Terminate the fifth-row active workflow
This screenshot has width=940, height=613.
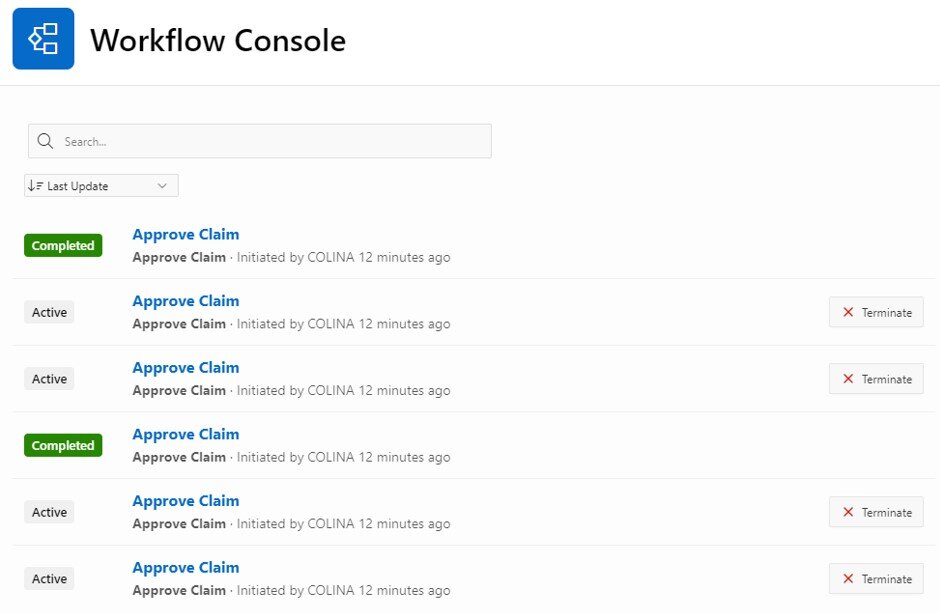(x=876, y=511)
